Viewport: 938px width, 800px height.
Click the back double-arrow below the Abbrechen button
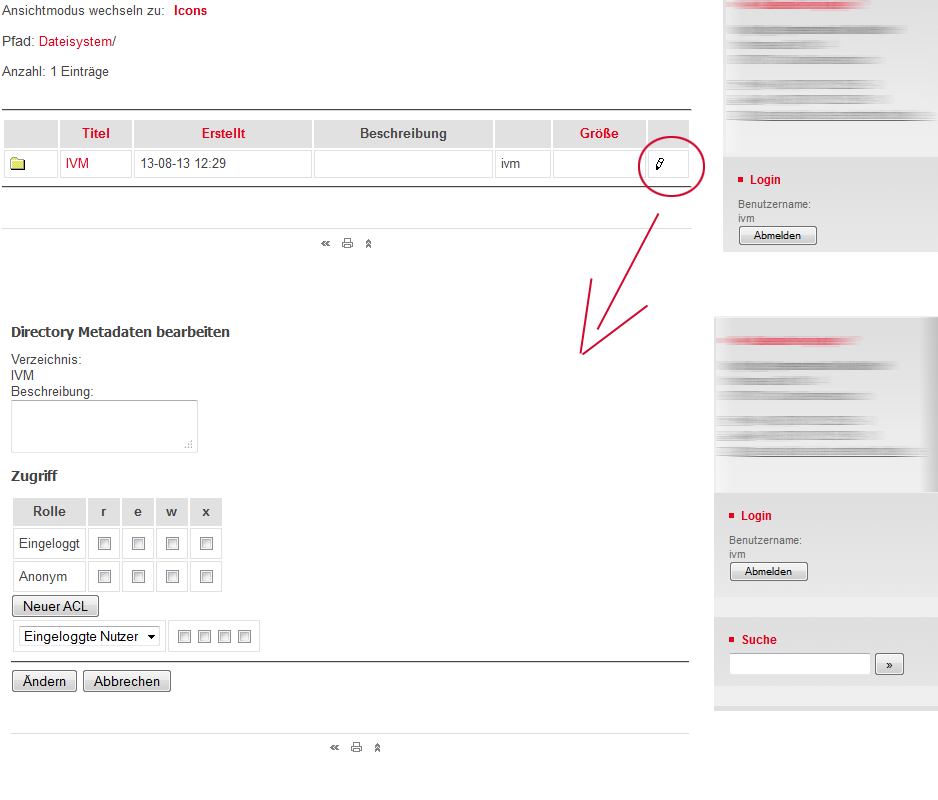click(x=334, y=747)
